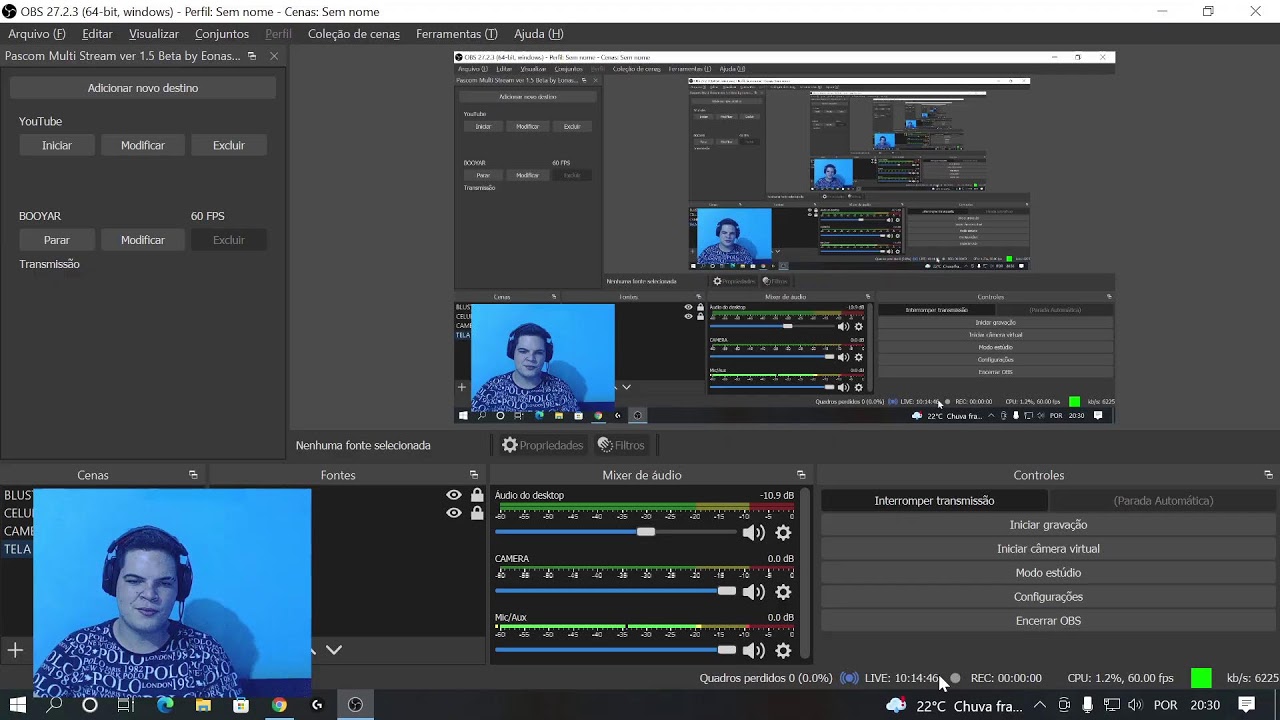The width and height of the screenshot is (1280, 720).
Task: Adjust the Mic/Aux volume slider
Action: (x=727, y=650)
